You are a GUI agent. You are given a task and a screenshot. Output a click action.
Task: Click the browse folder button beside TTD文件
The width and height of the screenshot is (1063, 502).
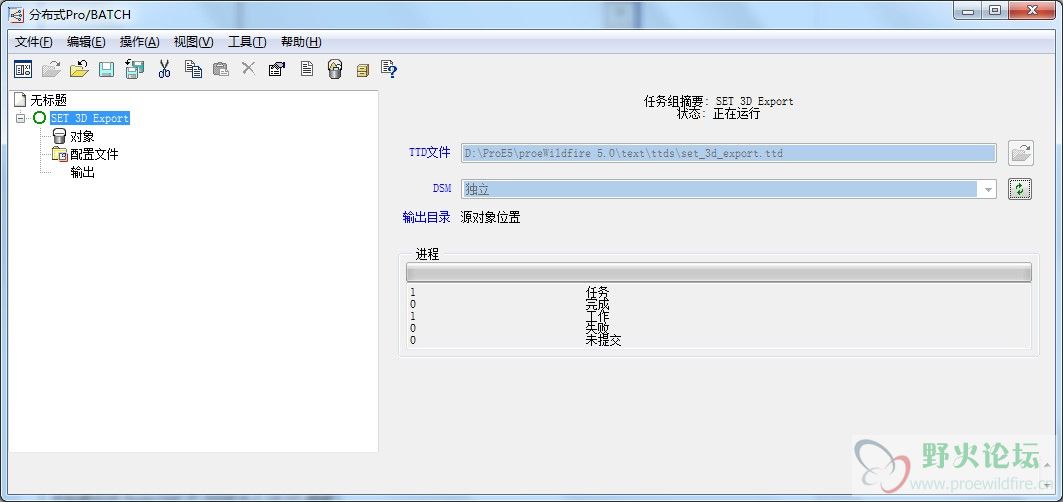(1020, 153)
